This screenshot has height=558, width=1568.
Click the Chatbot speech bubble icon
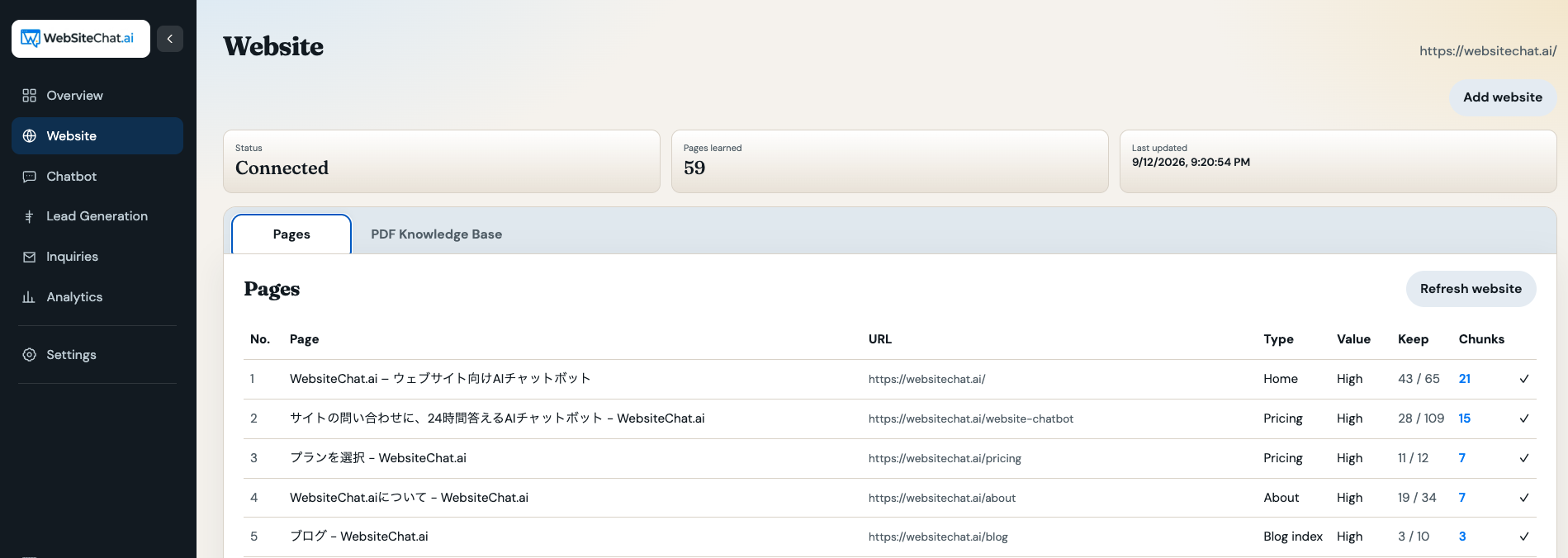point(30,177)
